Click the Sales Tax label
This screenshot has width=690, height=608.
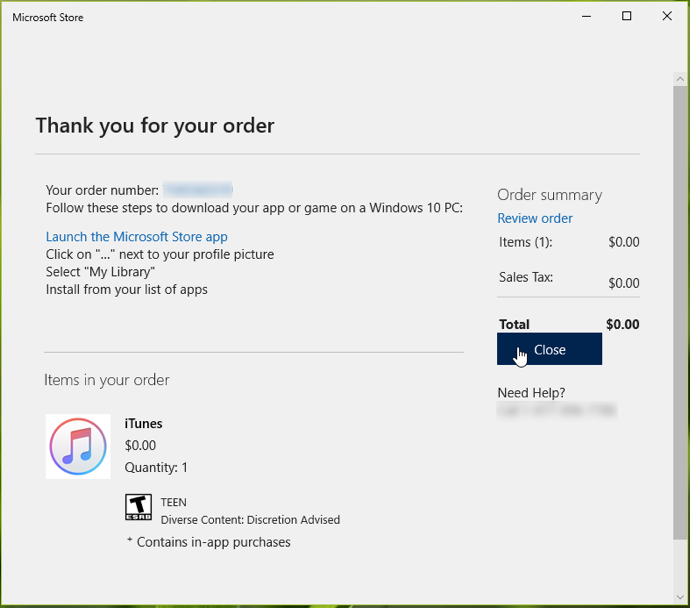(526, 277)
